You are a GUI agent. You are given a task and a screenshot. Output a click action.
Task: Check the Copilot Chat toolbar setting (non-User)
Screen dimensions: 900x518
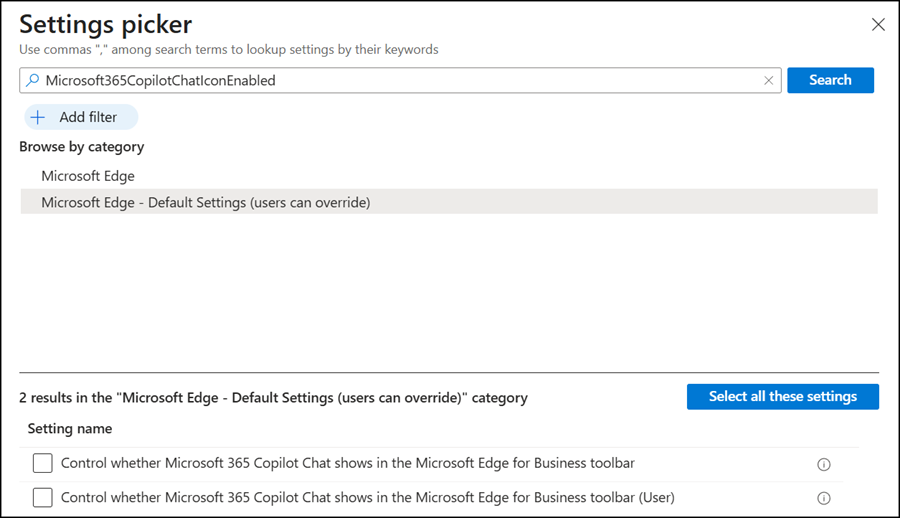[x=42, y=463]
